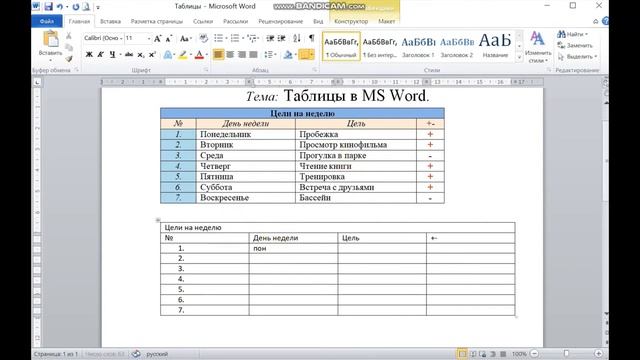
Task: Toggle underline Ч formatting
Action: pos(112,54)
